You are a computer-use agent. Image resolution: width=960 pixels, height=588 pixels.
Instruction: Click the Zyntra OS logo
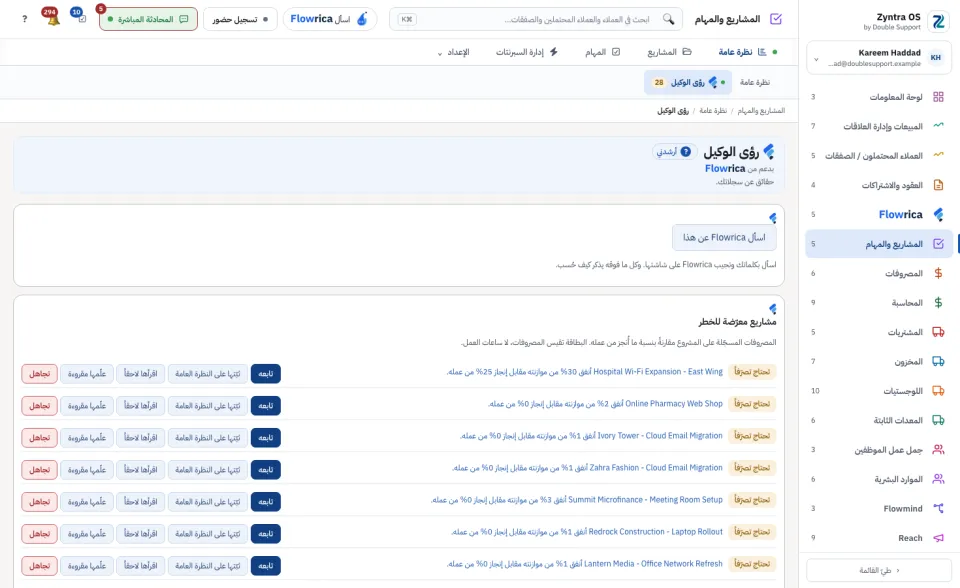click(x=938, y=22)
